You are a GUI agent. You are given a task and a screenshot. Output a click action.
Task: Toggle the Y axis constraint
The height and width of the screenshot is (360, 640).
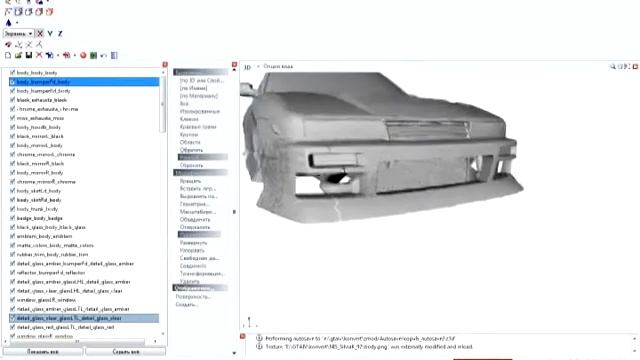(x=50, y=33)
